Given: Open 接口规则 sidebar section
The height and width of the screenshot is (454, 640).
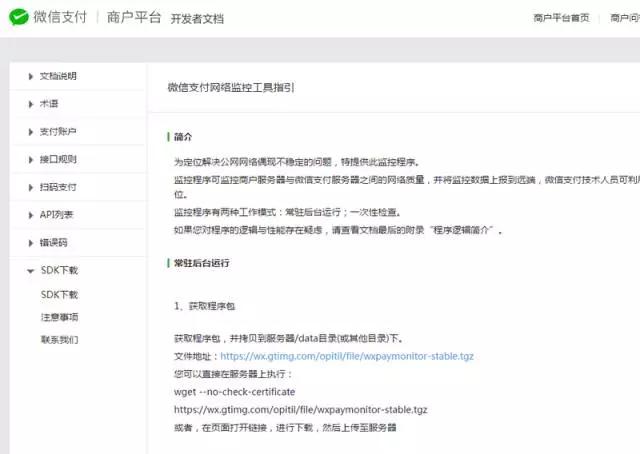Looking at the screenshot, I should (x=58, y=159).
